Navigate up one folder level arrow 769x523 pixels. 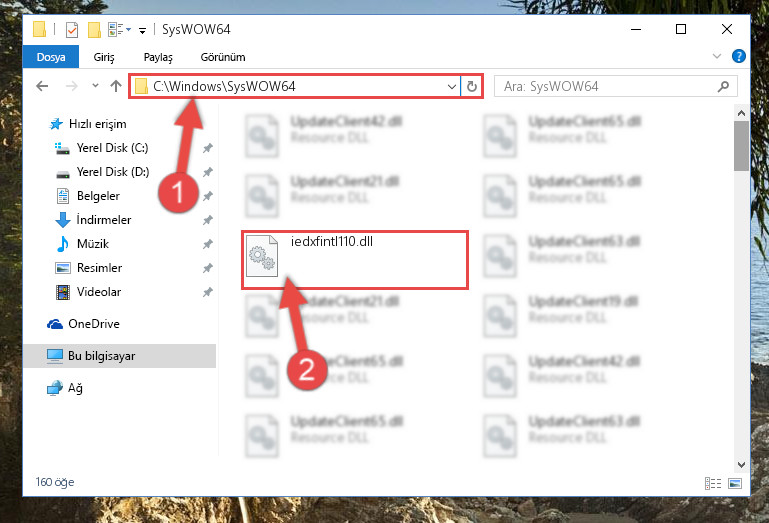click(116, 86)
